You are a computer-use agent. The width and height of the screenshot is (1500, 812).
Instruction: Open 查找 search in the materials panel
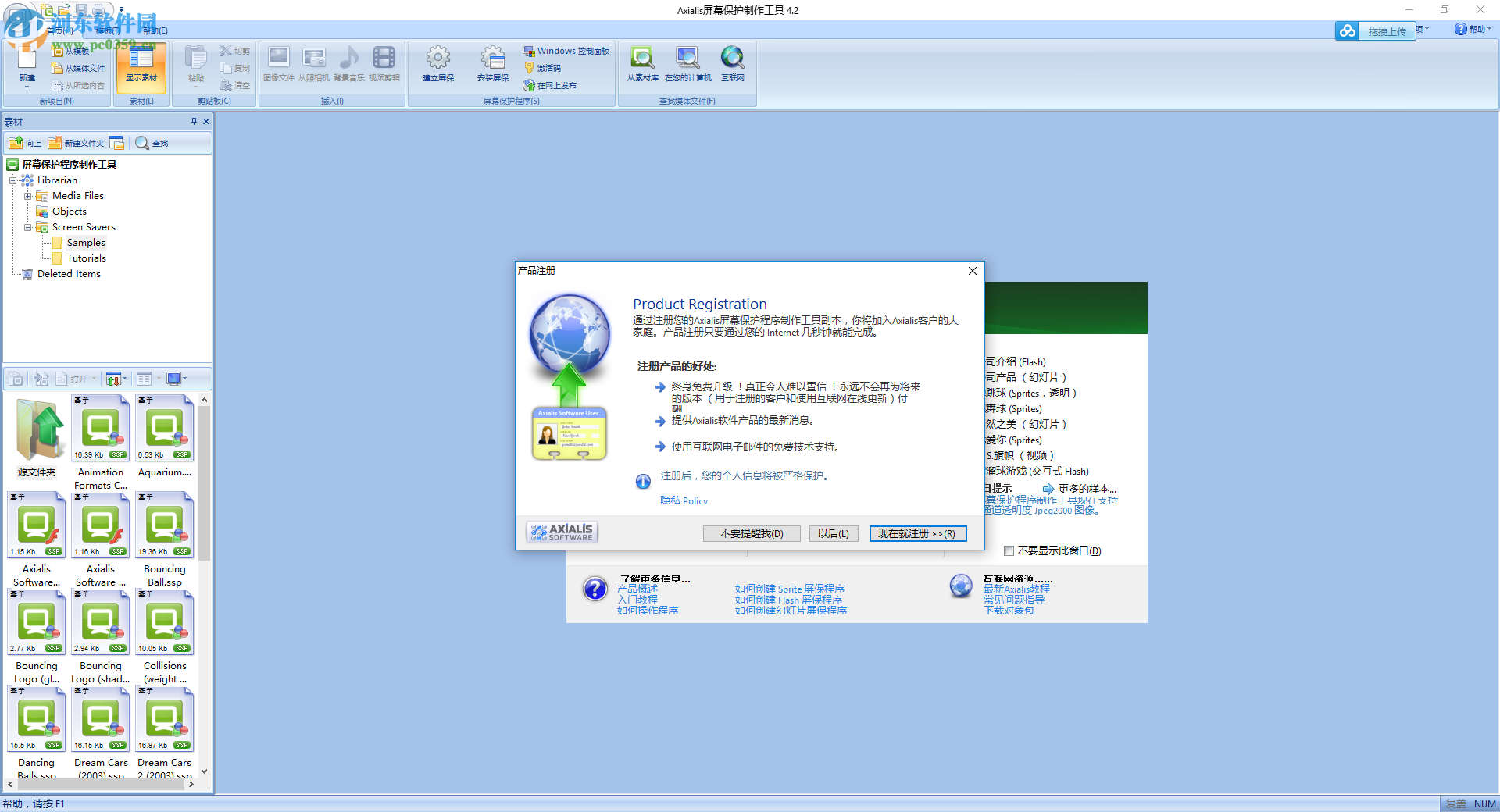[x=153, y=143]
